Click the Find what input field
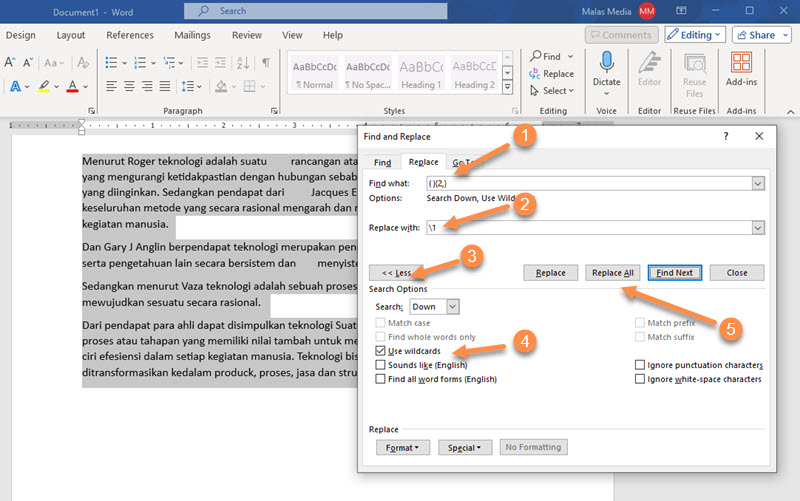Screen dimensions: 800x501 [589, 184]
